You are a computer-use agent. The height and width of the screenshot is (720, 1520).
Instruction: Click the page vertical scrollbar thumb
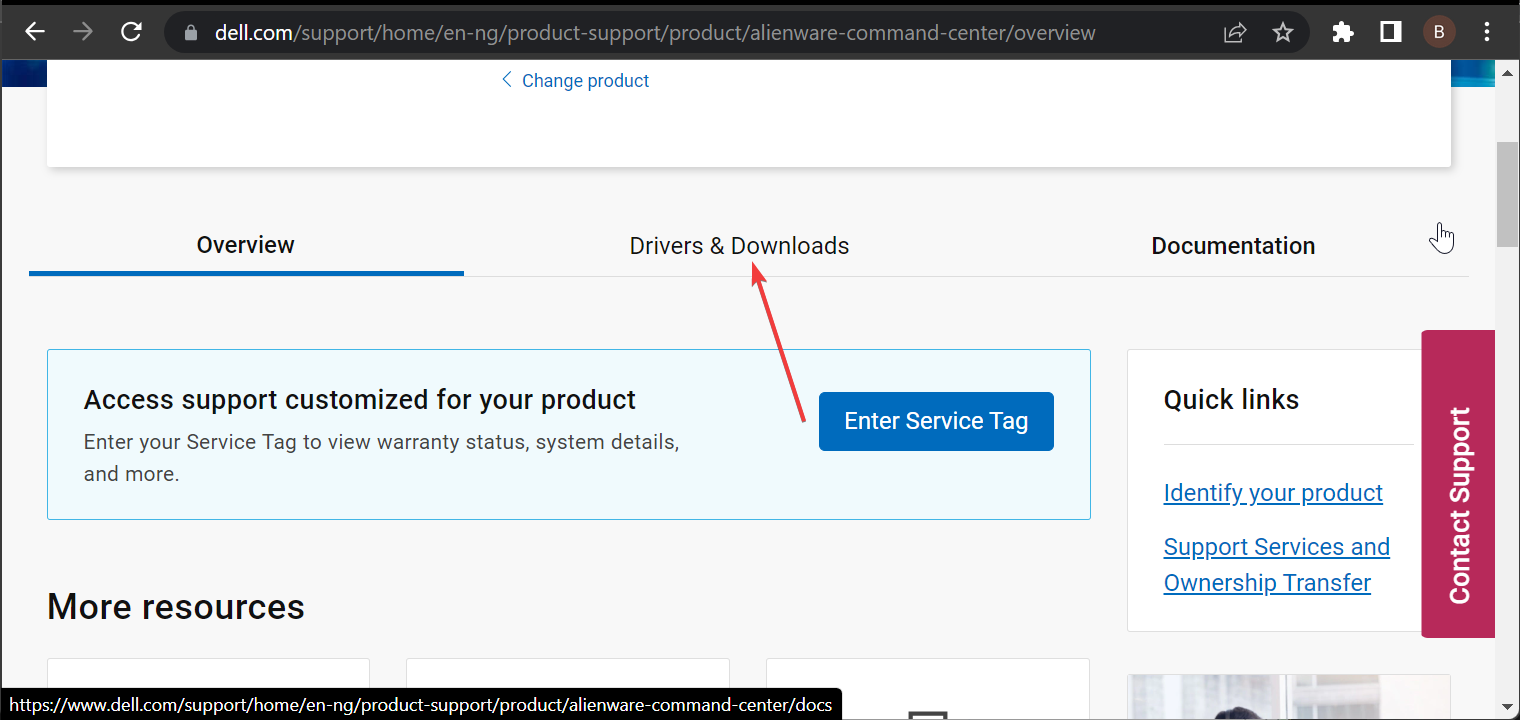(1507, 195)
